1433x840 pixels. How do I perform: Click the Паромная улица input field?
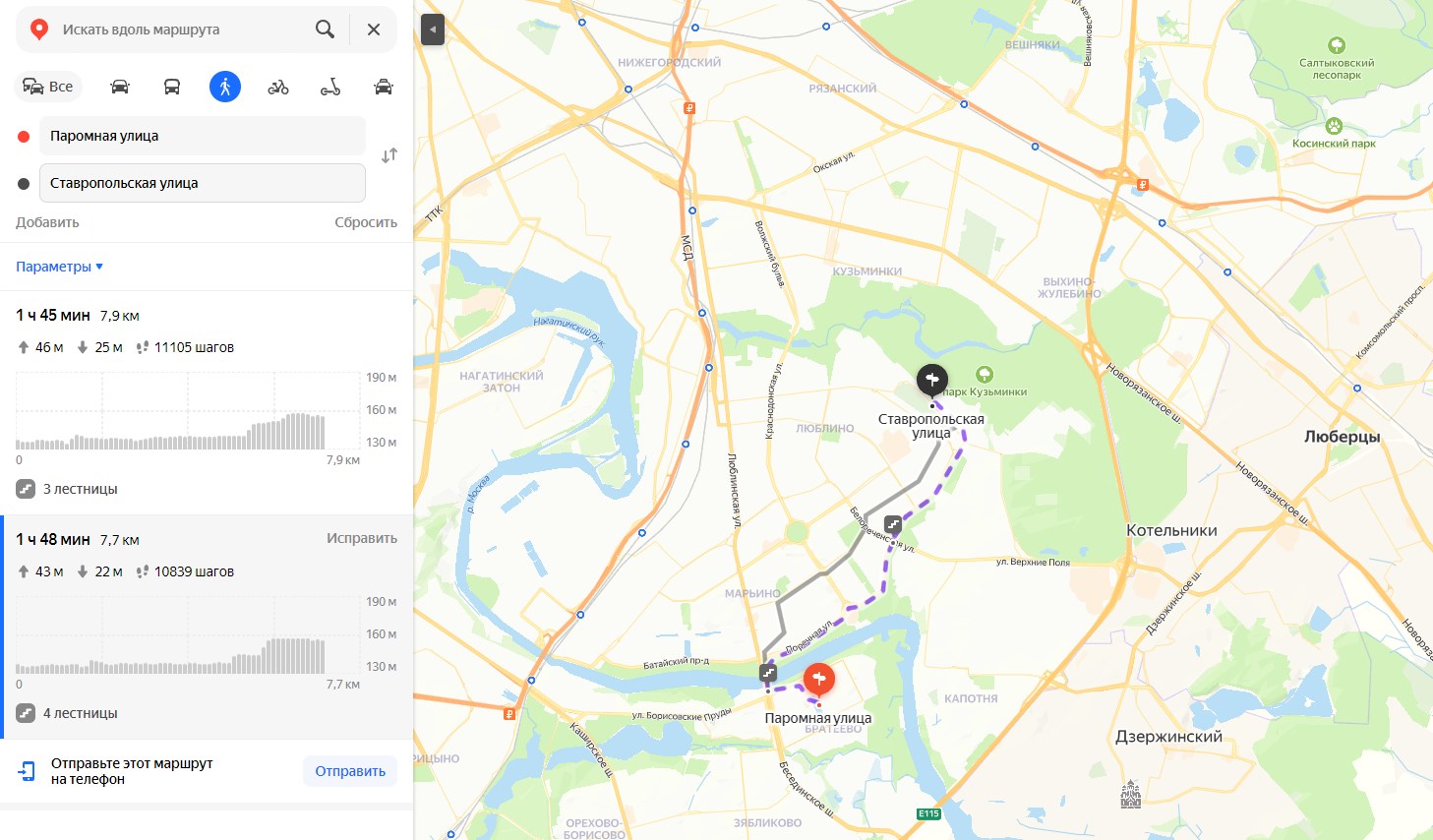point(203,136)
